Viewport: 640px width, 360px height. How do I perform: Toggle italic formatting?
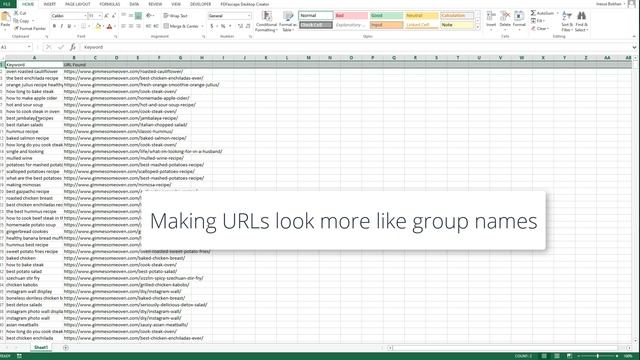tap(62, 26)
